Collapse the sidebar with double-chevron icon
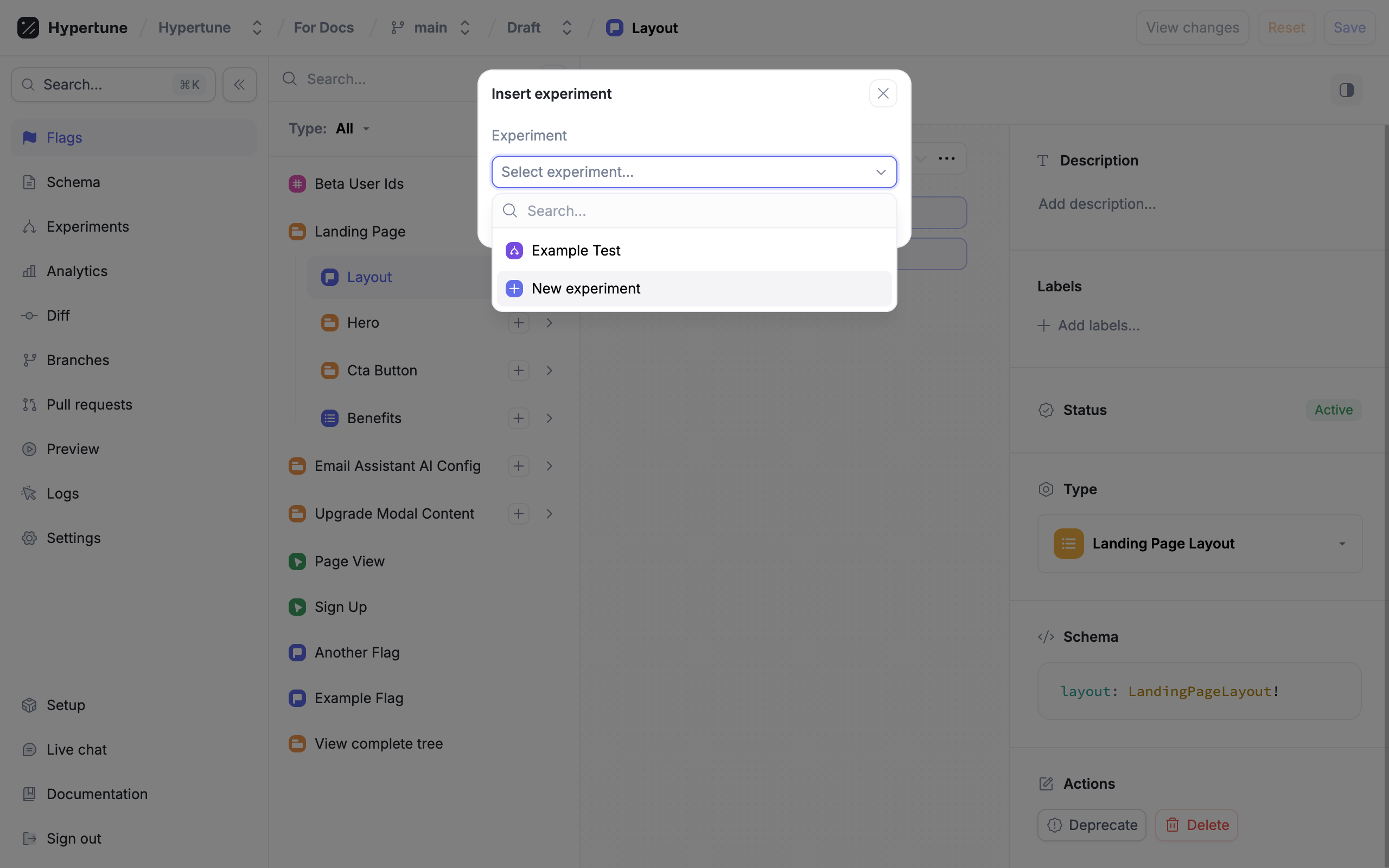The width and height of the screenshot is (1389, 868). pyautogui.click(x=239, y=85)
